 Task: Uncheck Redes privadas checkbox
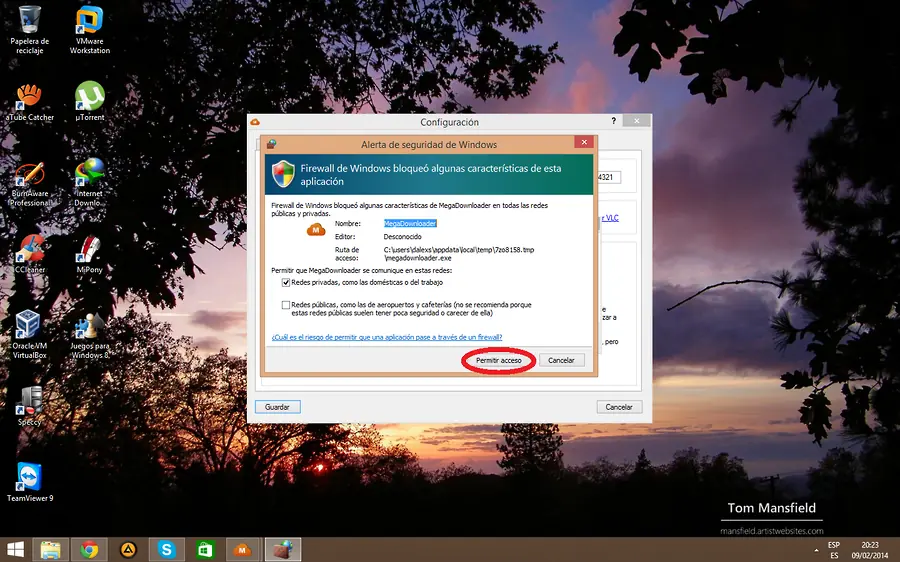[x=285, y=282]
